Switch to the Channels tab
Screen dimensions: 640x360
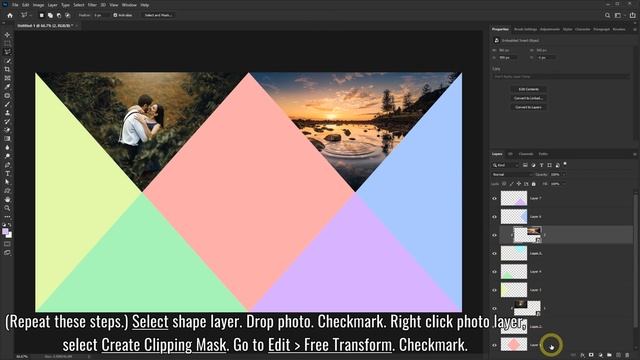point(526,154)
